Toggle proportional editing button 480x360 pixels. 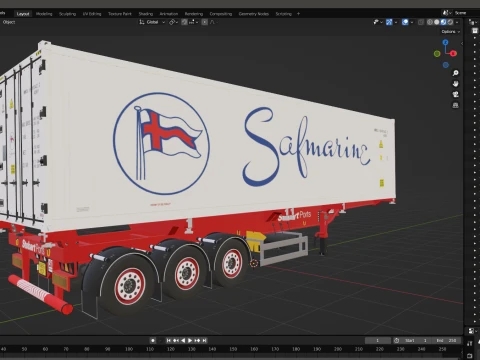(x=205, y=22)
